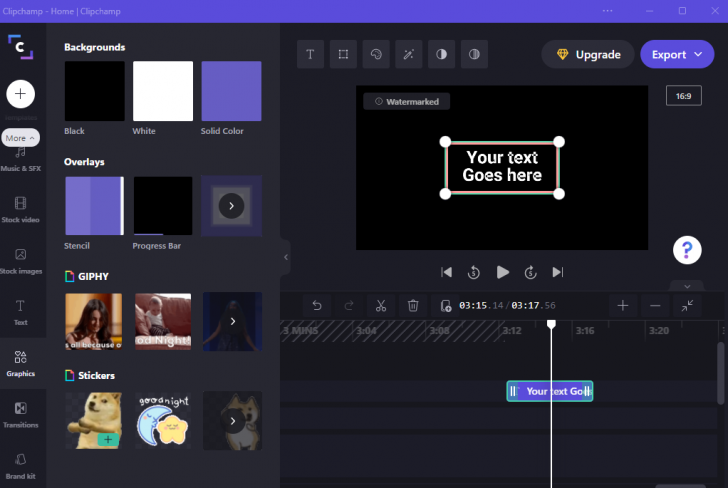The image size is (728, 488).
Task: Split the clip with the scissors icon
Action: [380, 305]
